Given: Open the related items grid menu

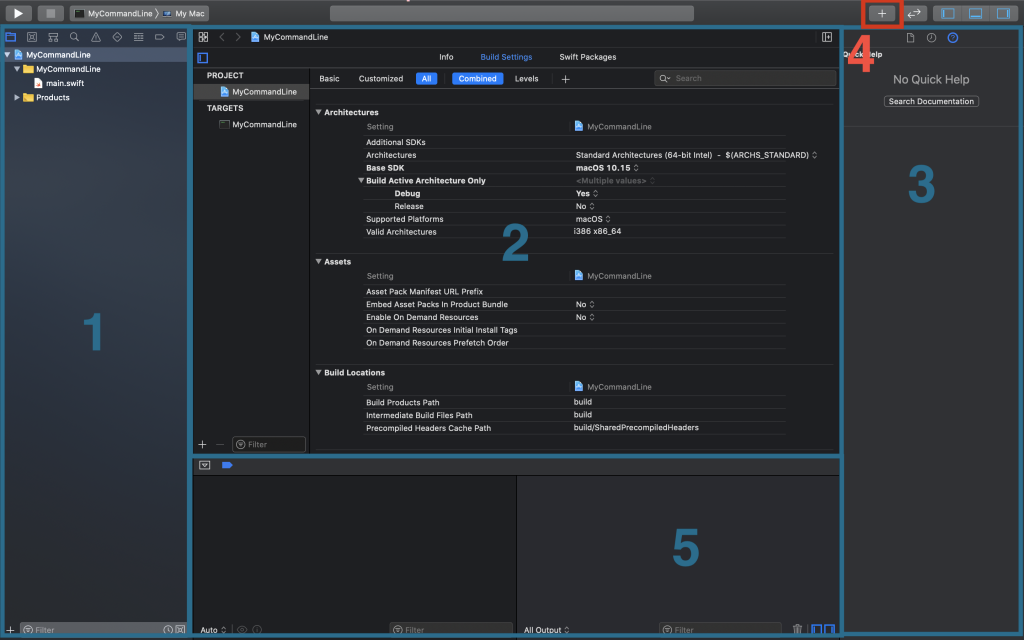Looking at the screenshot, I should pos(203,37).
